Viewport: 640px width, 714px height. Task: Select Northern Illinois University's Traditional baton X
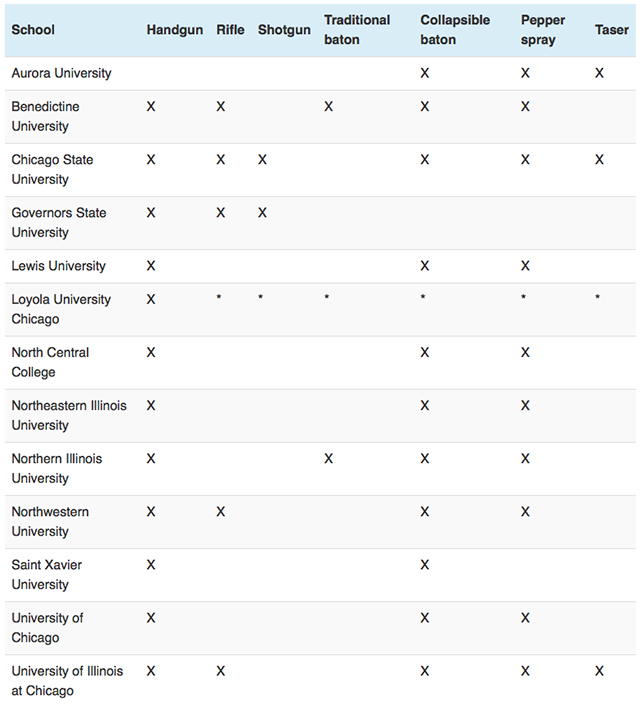point(329,458)
